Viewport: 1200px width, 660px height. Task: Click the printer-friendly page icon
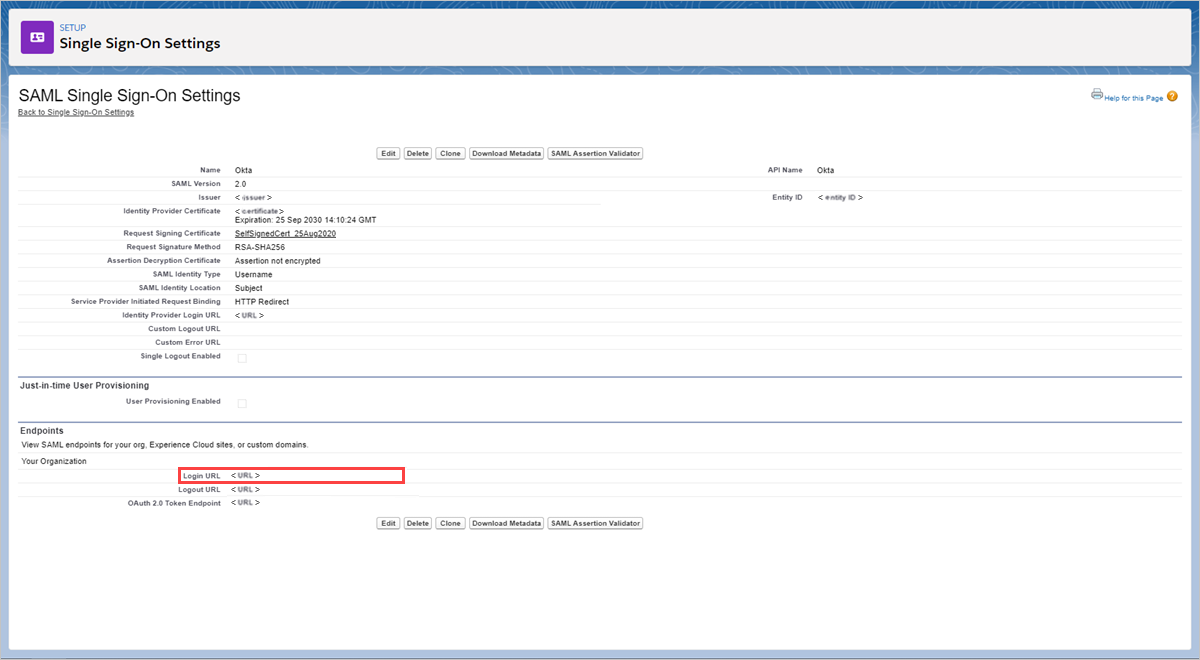pos(1098,93)
